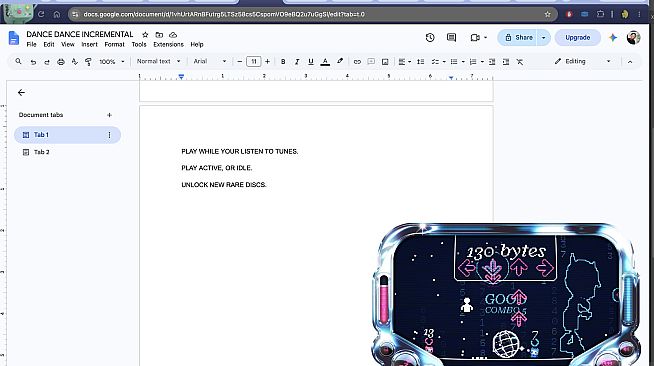Viewport: 654px width, 366px height.
Task: Insert an image from the toolbar
Action: pyautogui.click(x=385, y=62)
